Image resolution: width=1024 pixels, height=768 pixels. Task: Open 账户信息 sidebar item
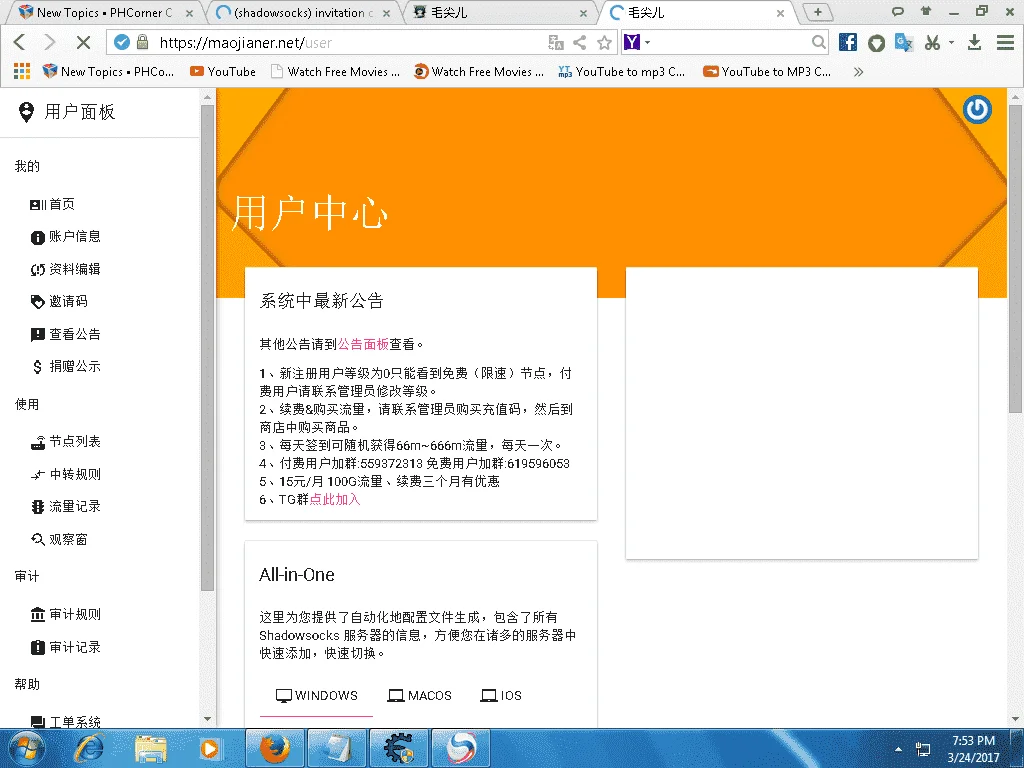coord(65,236)
